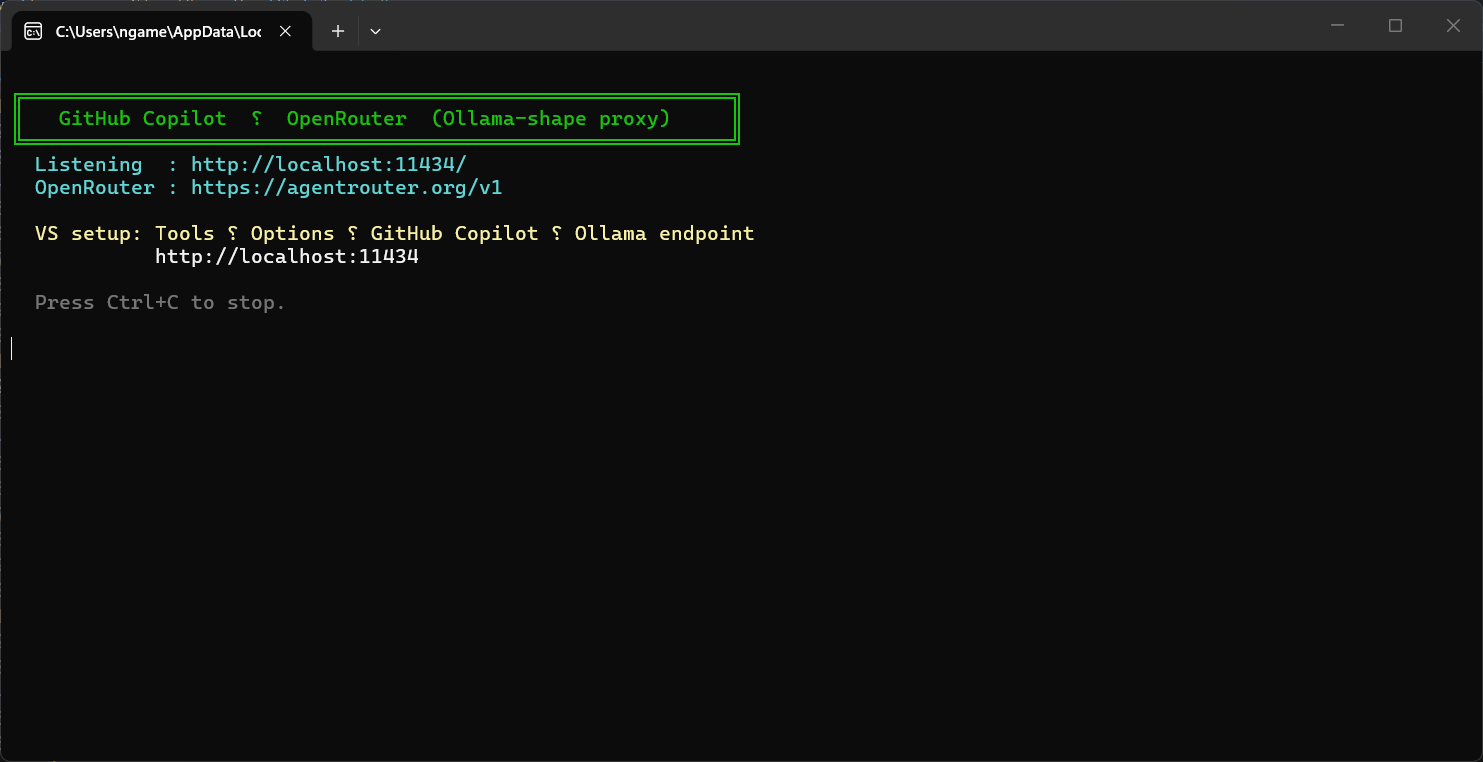Image resolution: width=1483 pixels, height=762 pixels.
Task: Click the http://localhost:11434/ listening URL
Action: 329,164
